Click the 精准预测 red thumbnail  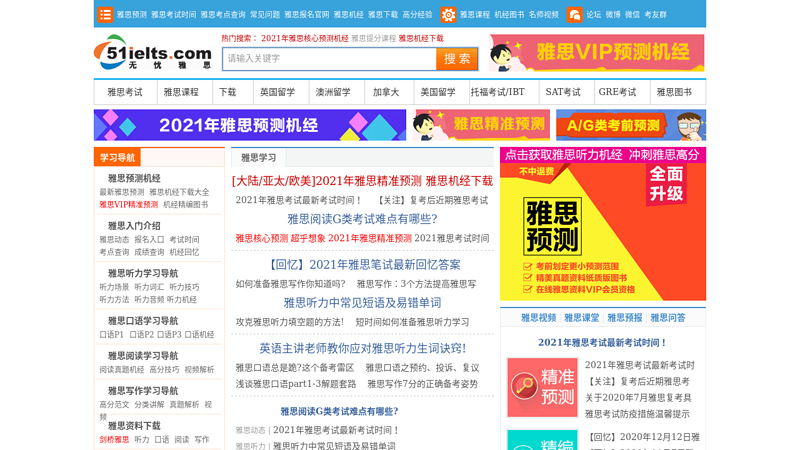(x=542, y=387)
